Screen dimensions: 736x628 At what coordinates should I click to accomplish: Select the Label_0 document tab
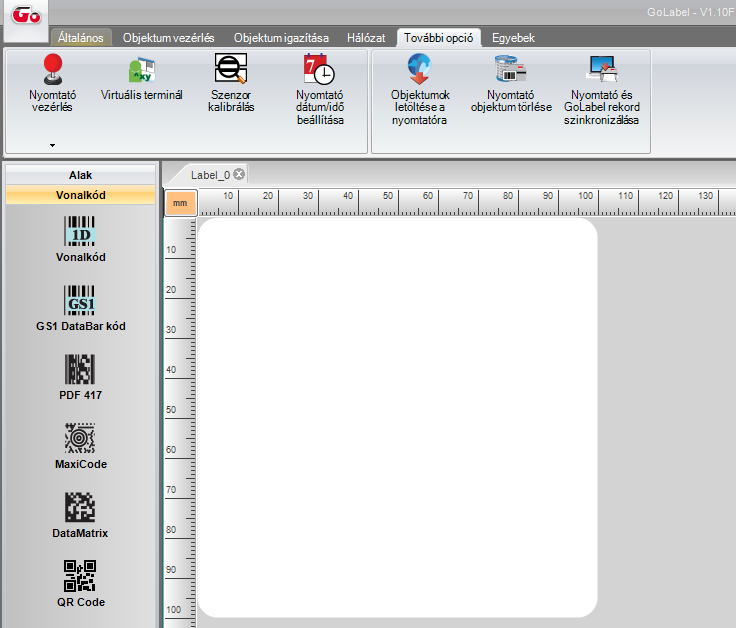210,175
